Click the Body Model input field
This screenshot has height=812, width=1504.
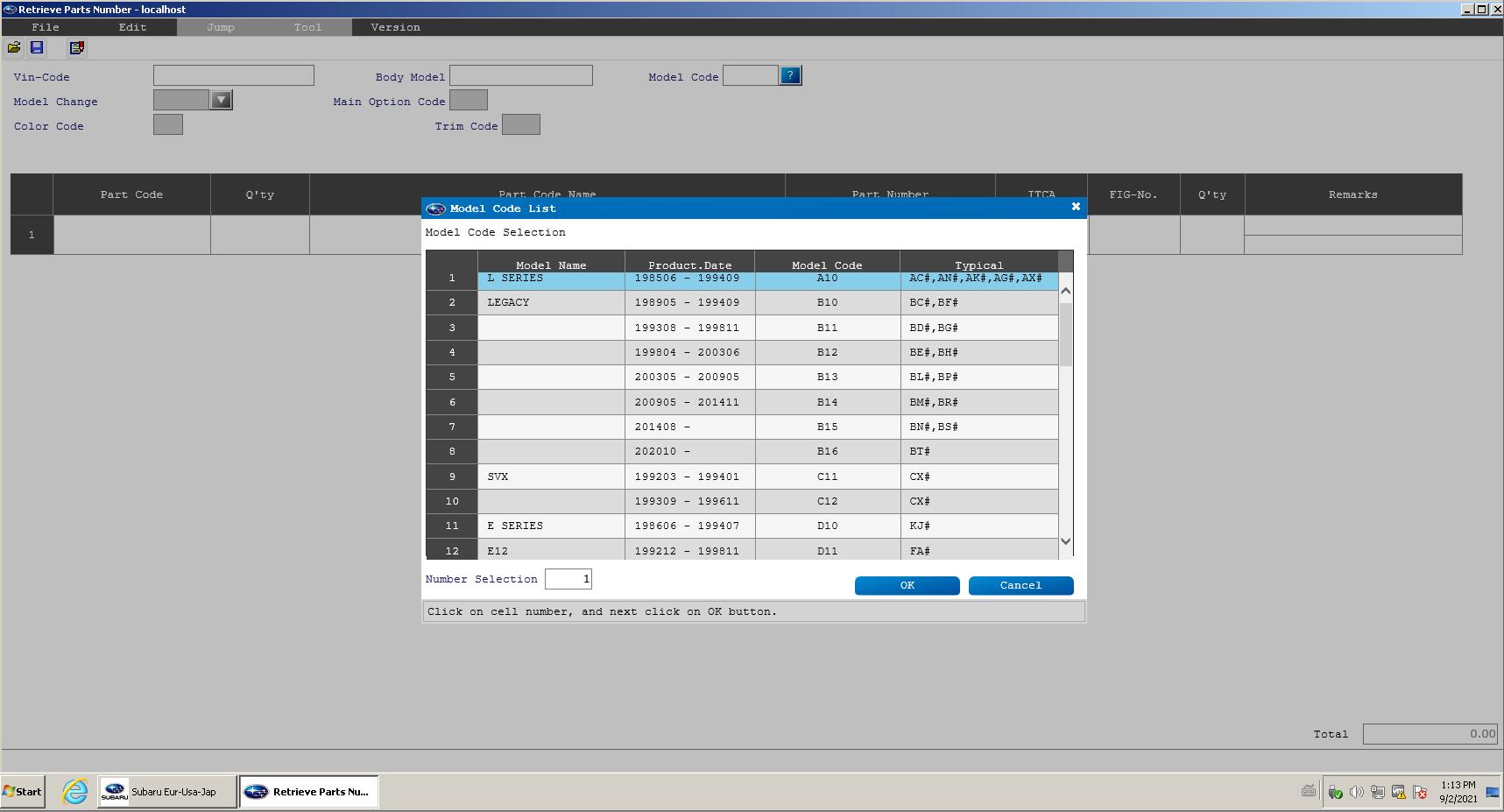click(x=521, y=75)
